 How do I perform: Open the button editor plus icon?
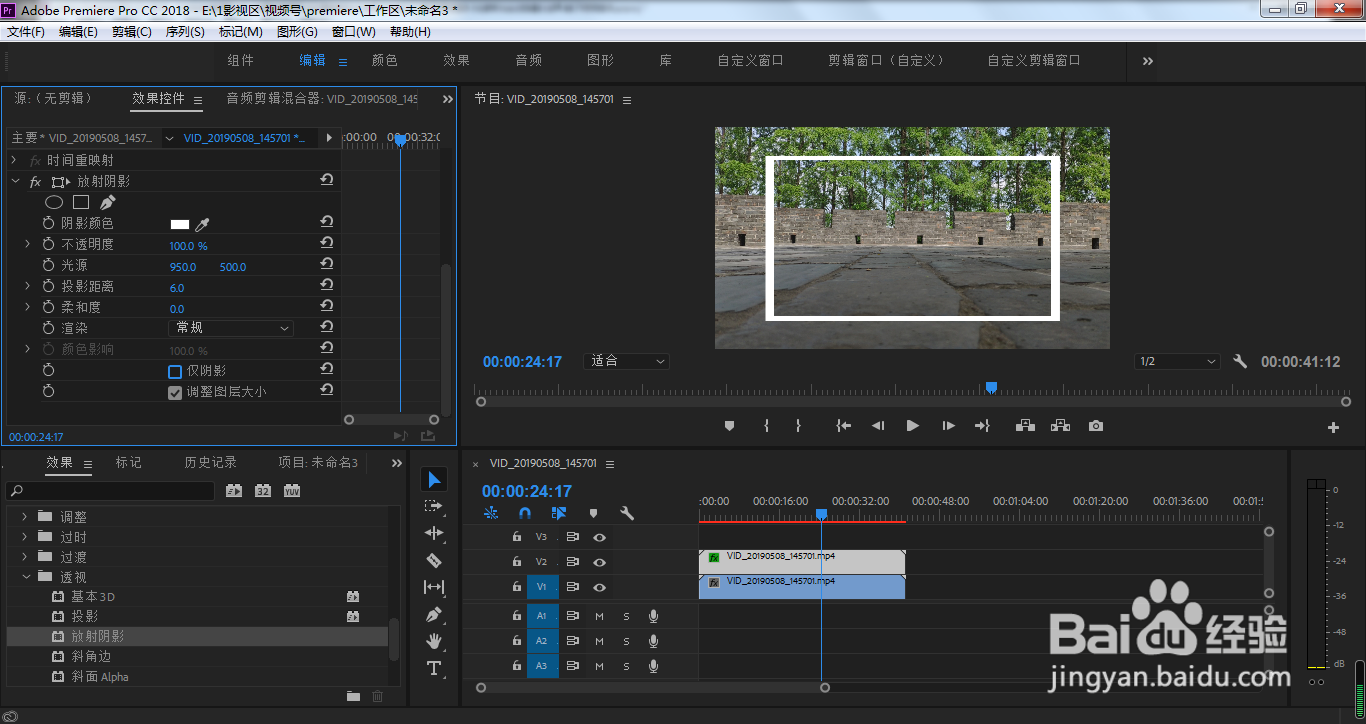1333,428
